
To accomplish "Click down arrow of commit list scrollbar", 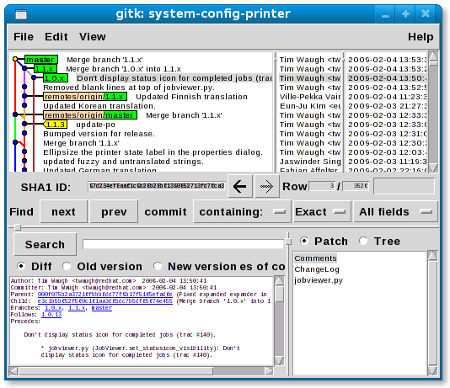I will (x=433, y=168).
